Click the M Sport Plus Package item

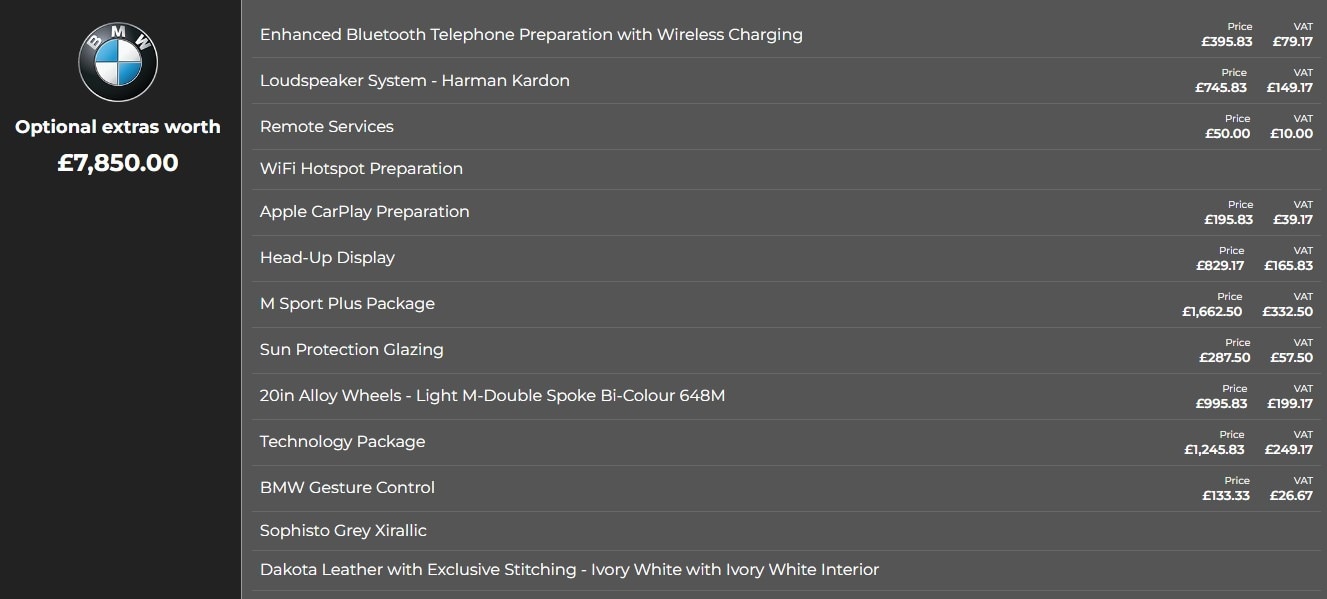click(347, 304)
